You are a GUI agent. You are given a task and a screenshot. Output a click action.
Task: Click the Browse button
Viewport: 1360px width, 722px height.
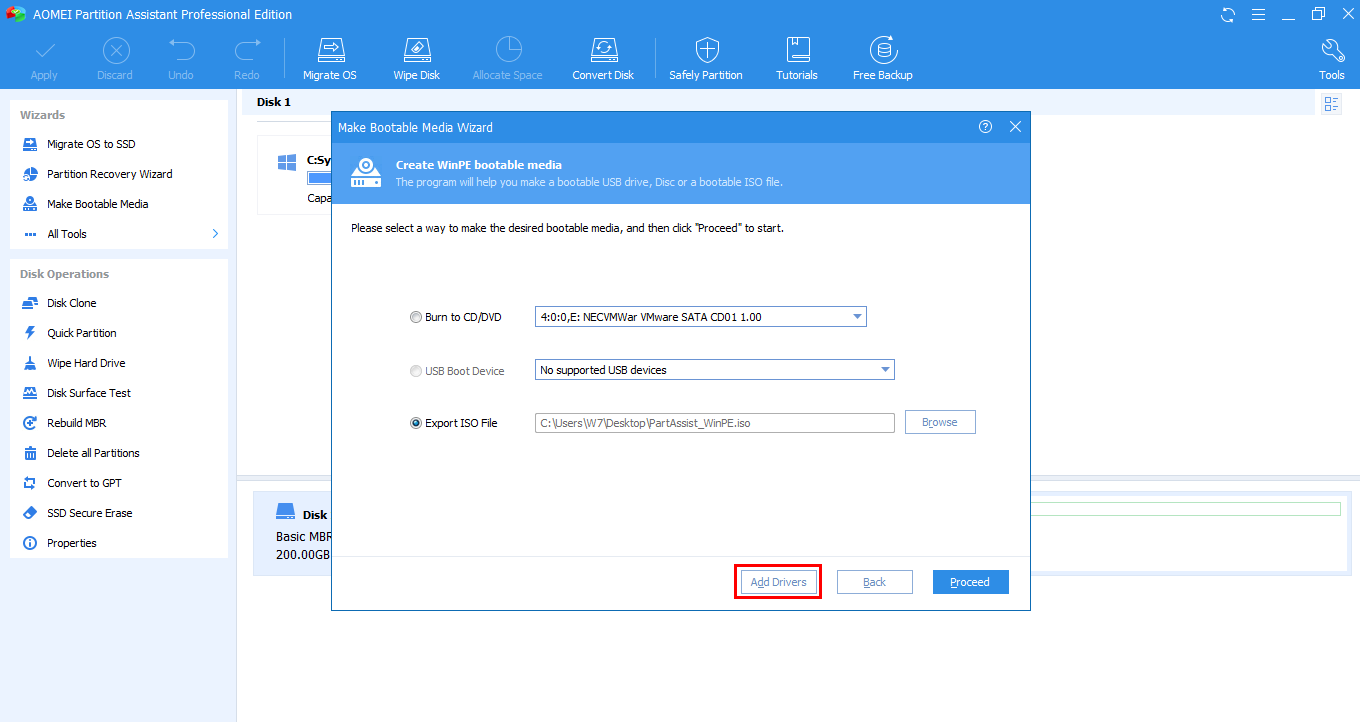click(x=940, y=422)
